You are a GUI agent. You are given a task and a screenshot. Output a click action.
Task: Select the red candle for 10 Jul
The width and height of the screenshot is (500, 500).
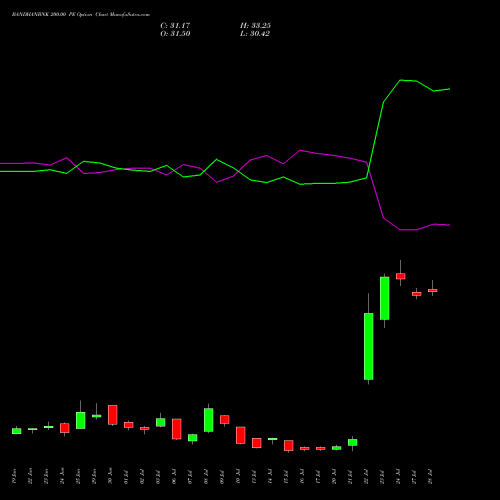[x=241, y=435]
